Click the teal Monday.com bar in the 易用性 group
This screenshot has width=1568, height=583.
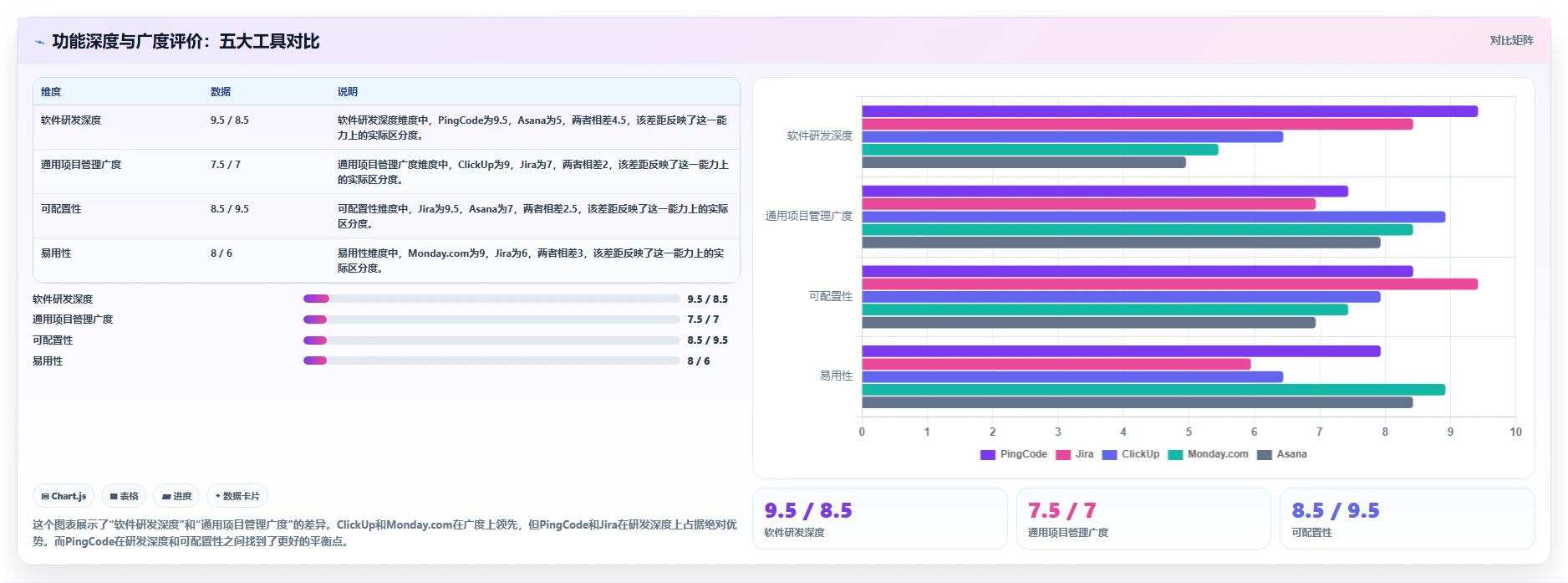pyautogui.click(x=1153, y=390)
